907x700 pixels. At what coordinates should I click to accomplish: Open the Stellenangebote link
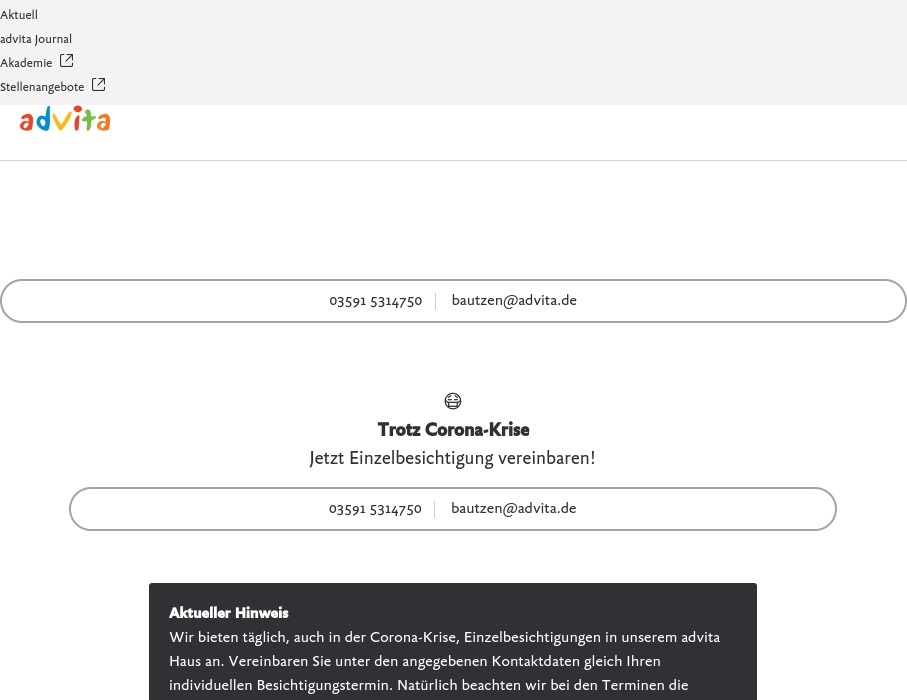click(42, 87)
